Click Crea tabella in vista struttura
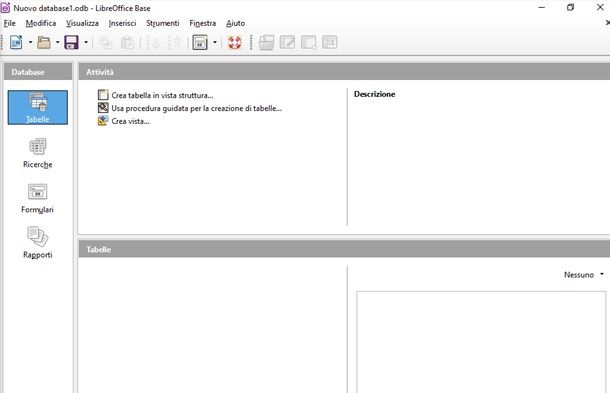Image resolution: width=610 pixels, height=393 pixels. [x=156, y=95]
